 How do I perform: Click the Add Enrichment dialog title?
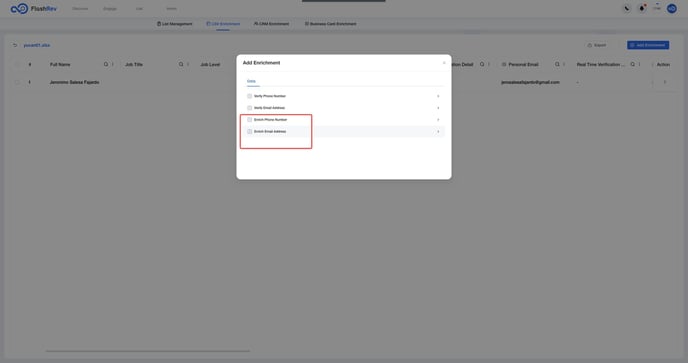[261, 63]
